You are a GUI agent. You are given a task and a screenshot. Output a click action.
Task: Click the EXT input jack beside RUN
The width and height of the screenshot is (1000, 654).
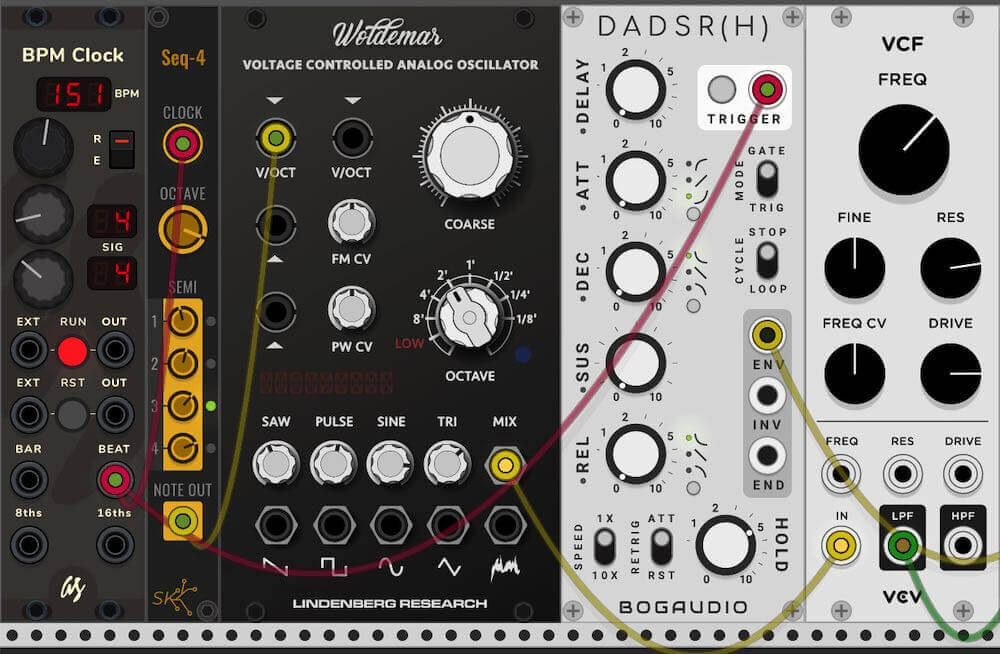pos(29,350)
